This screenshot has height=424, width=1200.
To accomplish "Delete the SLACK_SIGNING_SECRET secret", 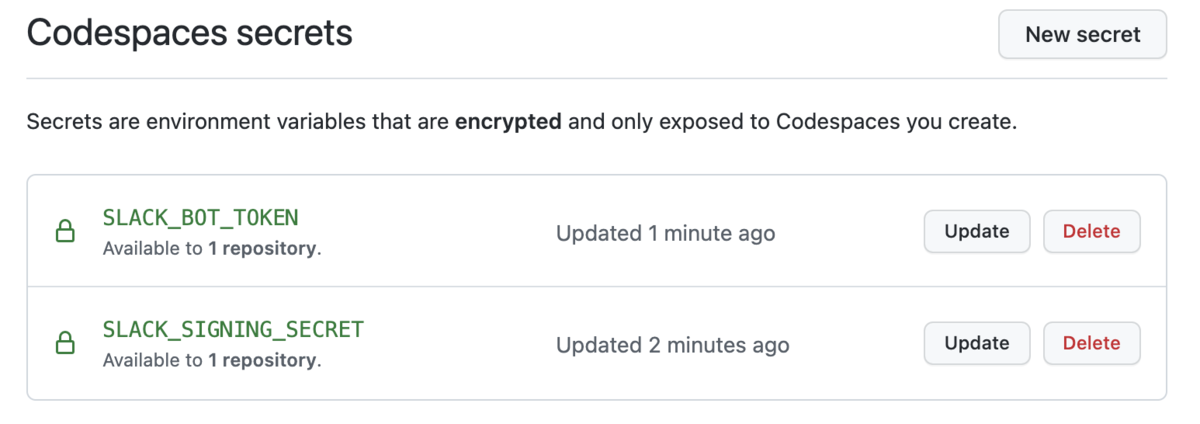I will (1091, 343).
